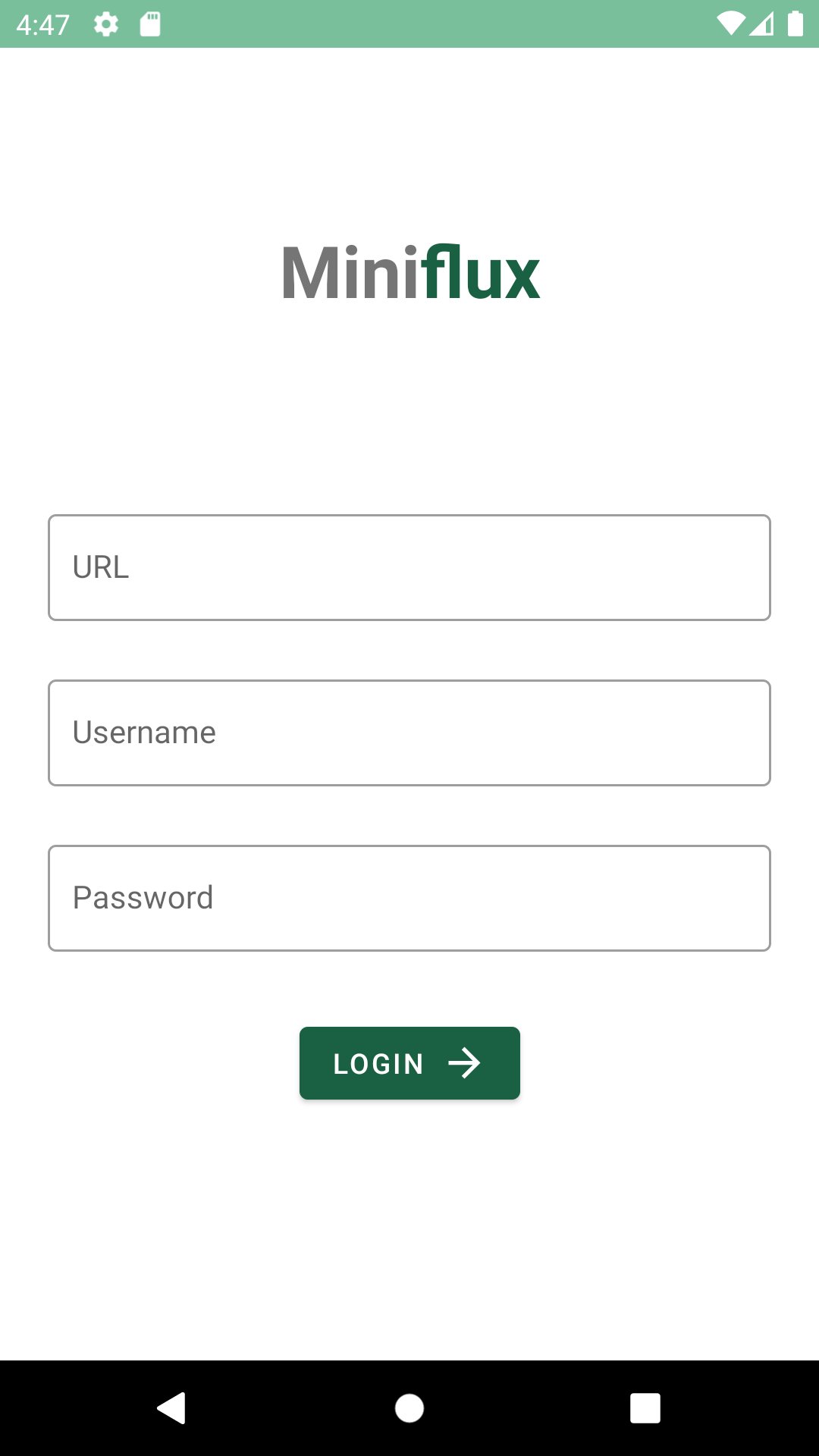Tap the empty space above the Miniflux logo
The height and width of the screenshot is (1456, 819).
tap(409, 144)
